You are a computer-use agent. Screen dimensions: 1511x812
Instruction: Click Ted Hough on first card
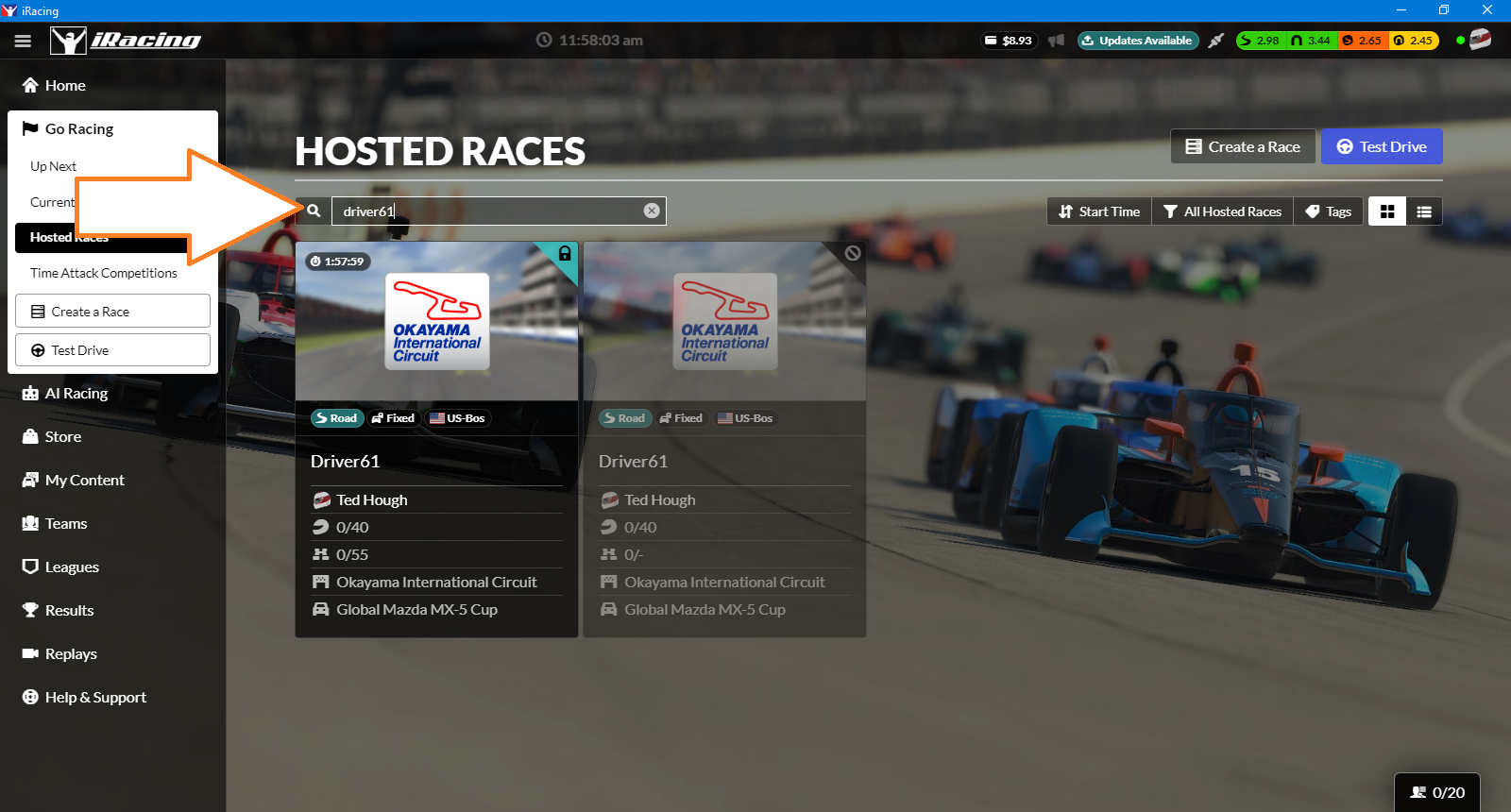coord(372,499)
